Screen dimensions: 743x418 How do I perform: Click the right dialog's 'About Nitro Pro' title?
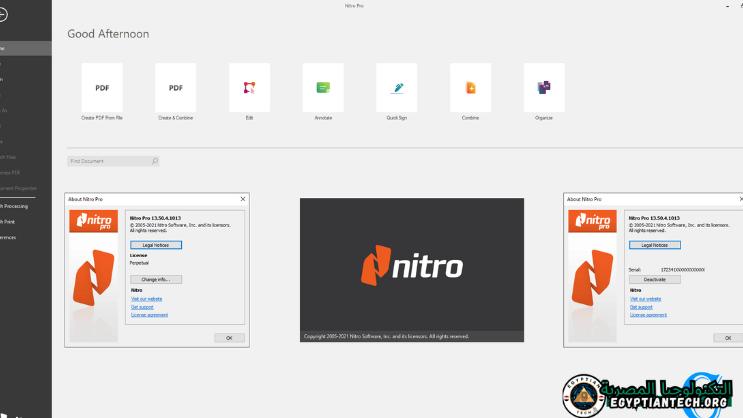point(584,199)
